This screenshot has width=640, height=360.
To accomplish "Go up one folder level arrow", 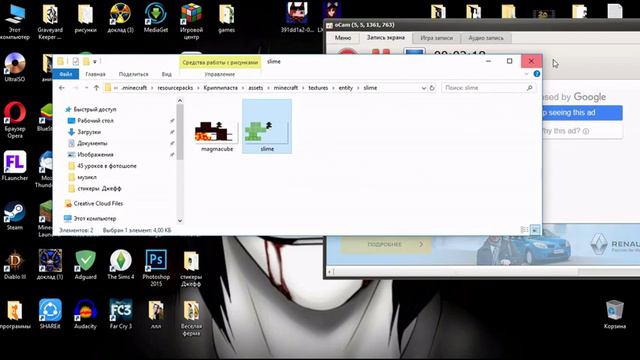I will (x=96, y=88).
